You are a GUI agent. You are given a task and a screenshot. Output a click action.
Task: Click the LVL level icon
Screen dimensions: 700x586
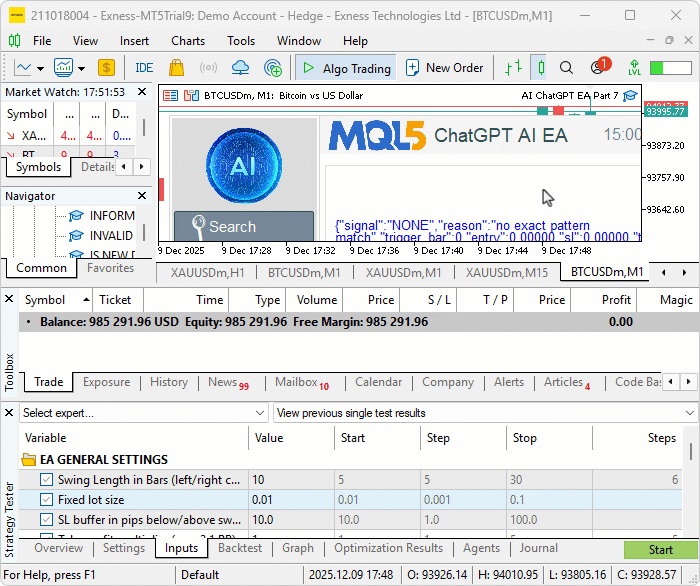coord(634,68)
